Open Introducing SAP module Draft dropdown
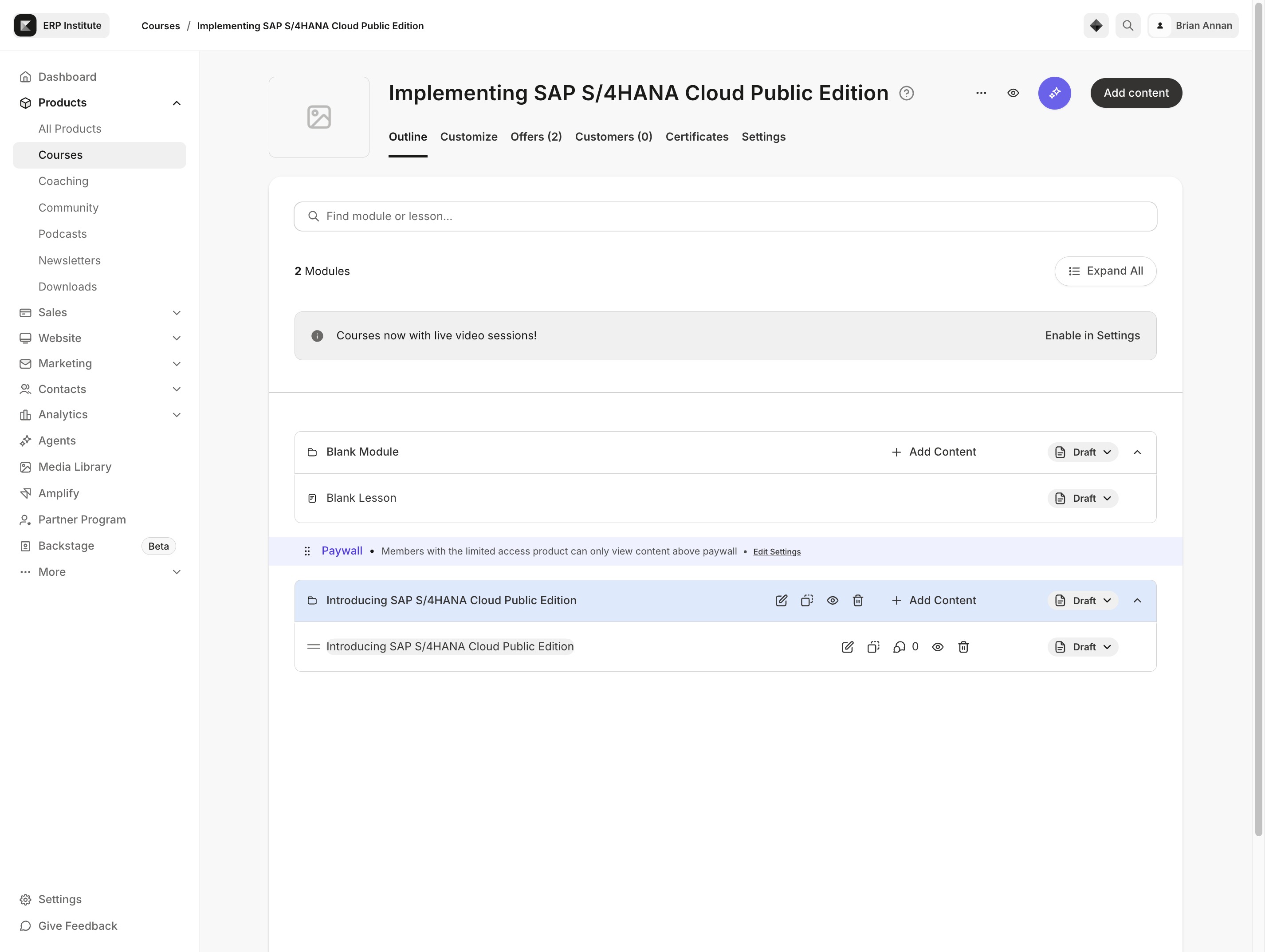Image resolution: width=1265 pixels, height=952 pixels. (x=1083, y=600)
